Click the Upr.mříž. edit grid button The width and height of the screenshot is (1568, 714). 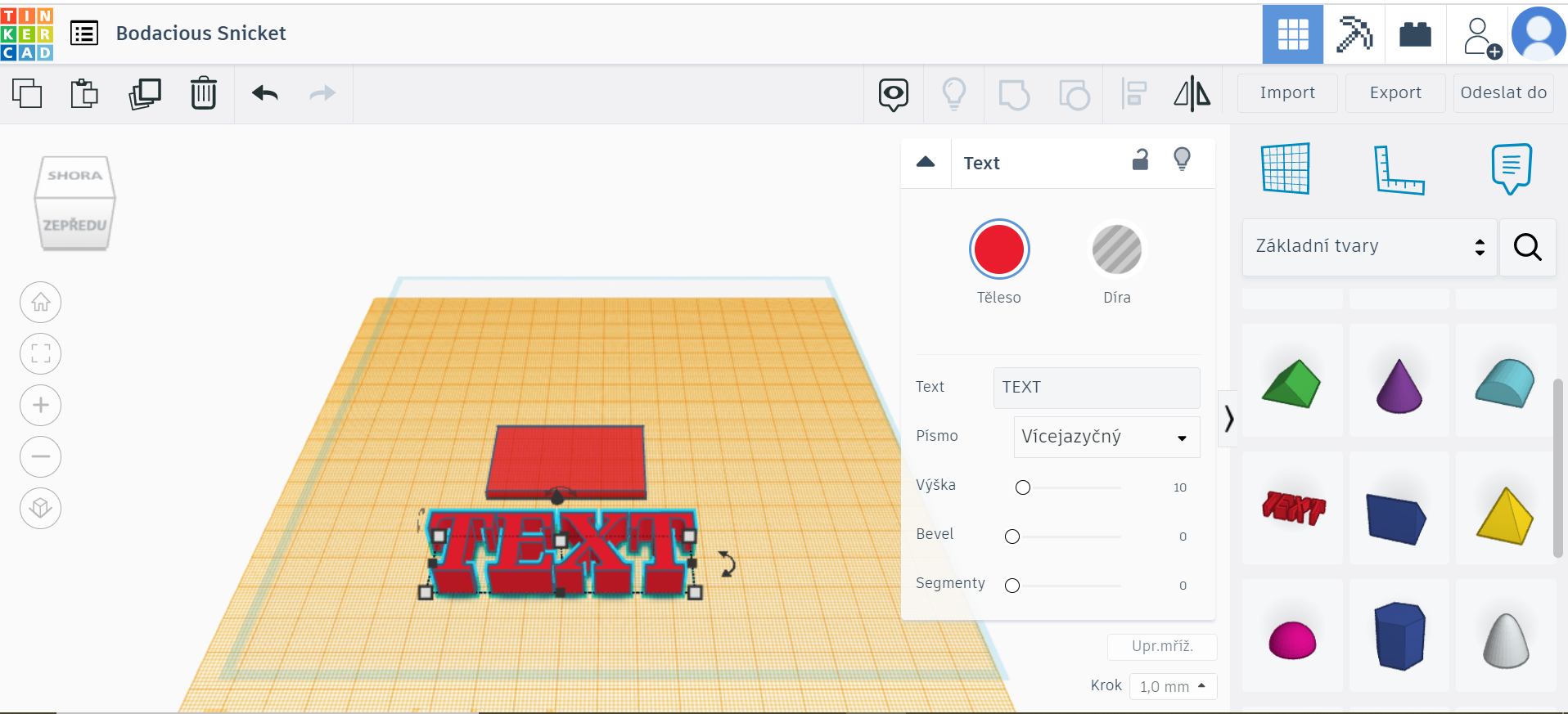[x=1162, y=646]
